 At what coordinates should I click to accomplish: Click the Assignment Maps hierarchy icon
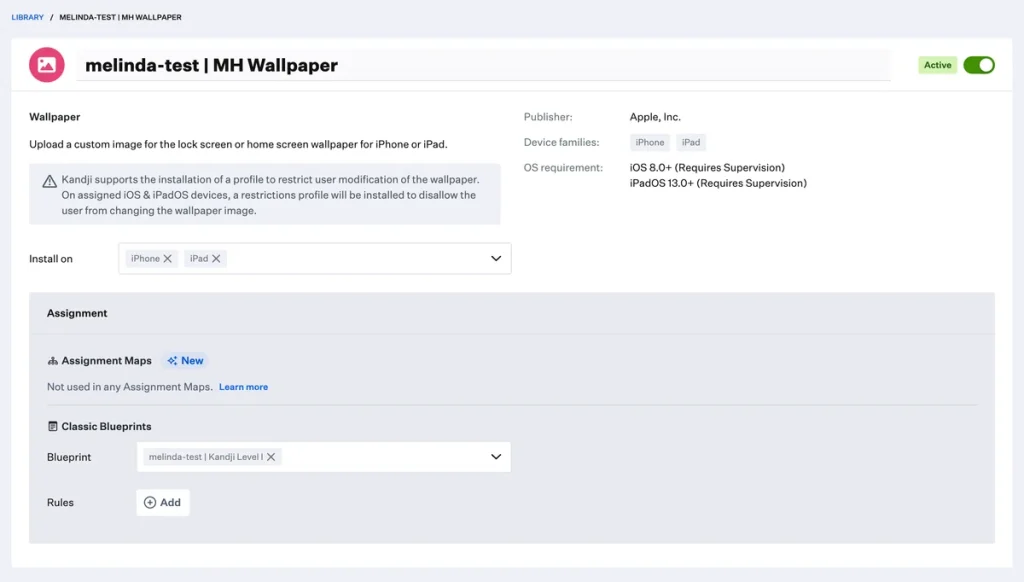(x=53, y=361)
